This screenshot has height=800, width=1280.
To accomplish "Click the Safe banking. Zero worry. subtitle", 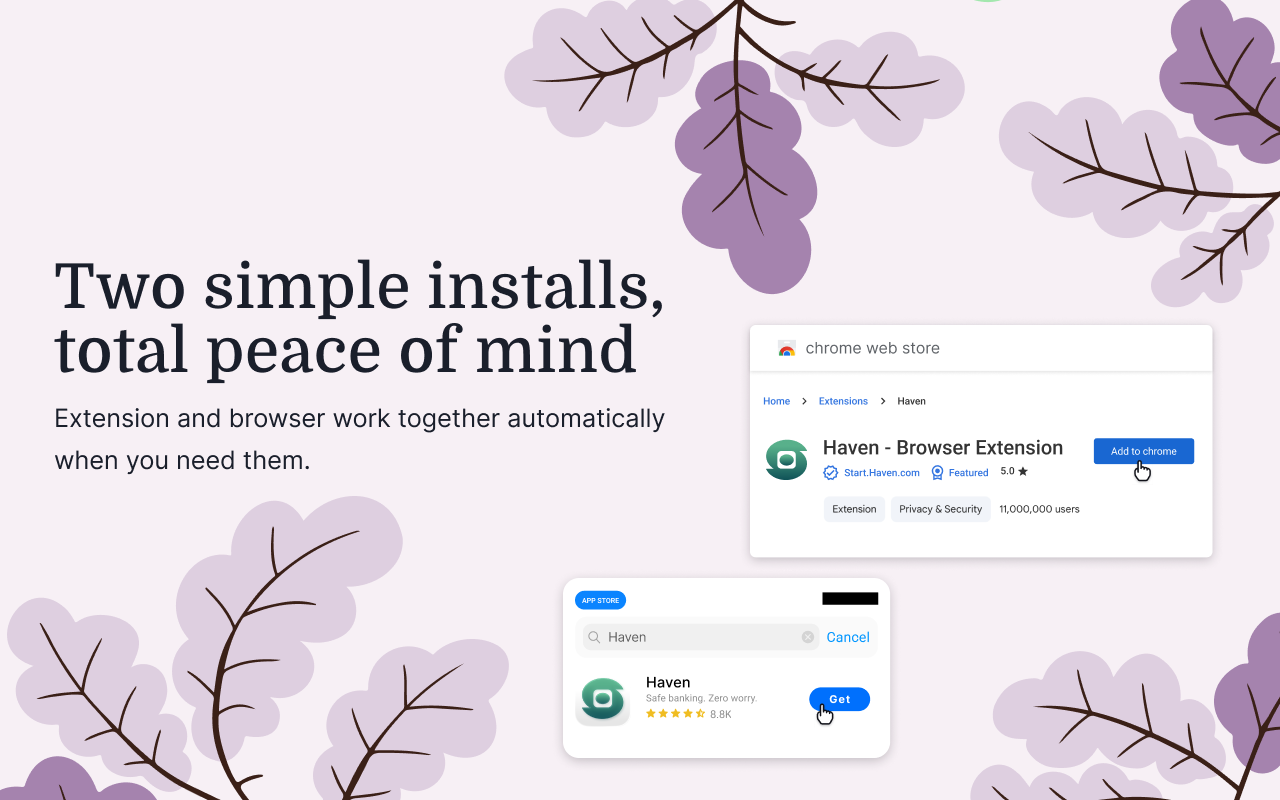I will pyautogui.click(x=701, y=698).
